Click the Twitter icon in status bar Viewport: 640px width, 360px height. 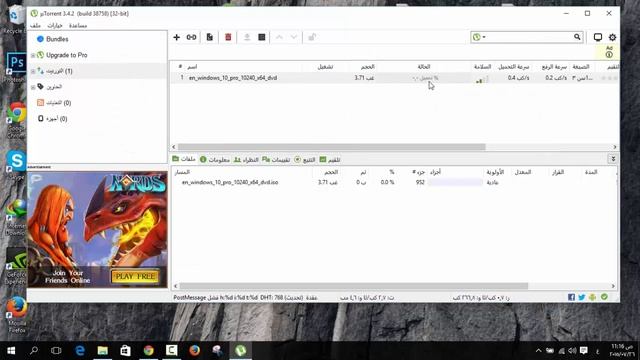(582, 298)
